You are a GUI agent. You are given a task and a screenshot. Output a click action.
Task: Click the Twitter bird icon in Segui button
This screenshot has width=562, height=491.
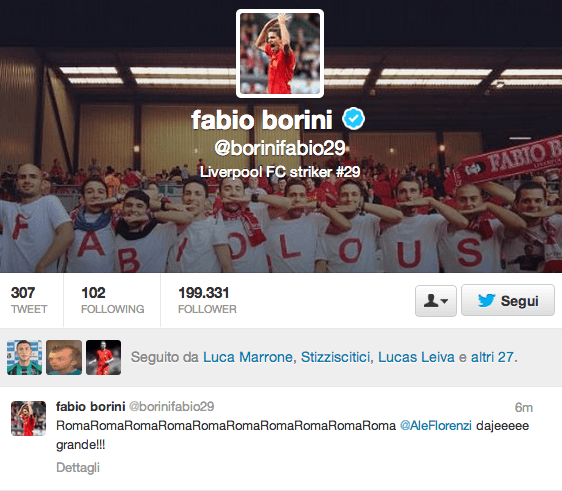click(486, 300)
